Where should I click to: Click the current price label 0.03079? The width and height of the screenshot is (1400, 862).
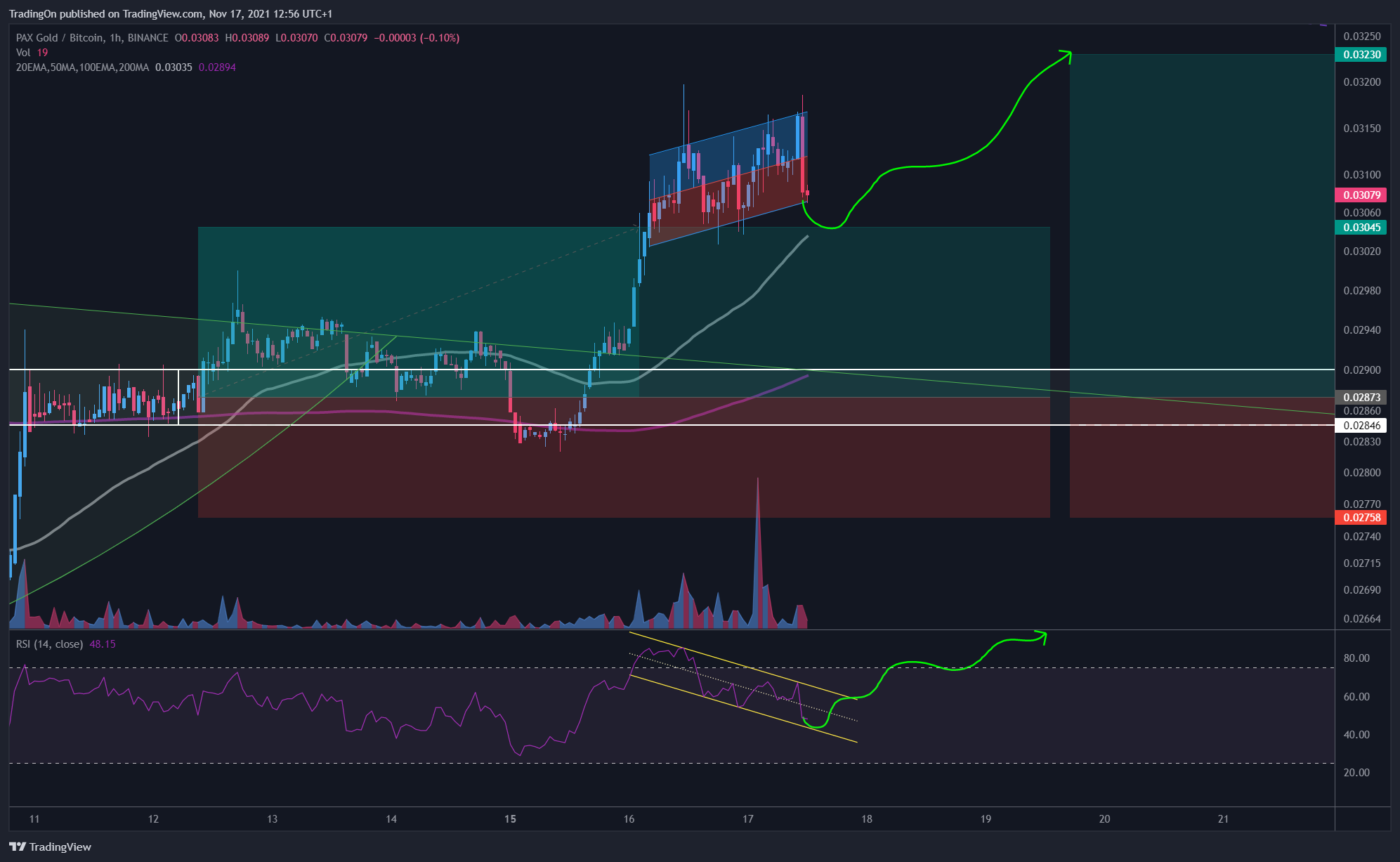tap(1361, 195)
